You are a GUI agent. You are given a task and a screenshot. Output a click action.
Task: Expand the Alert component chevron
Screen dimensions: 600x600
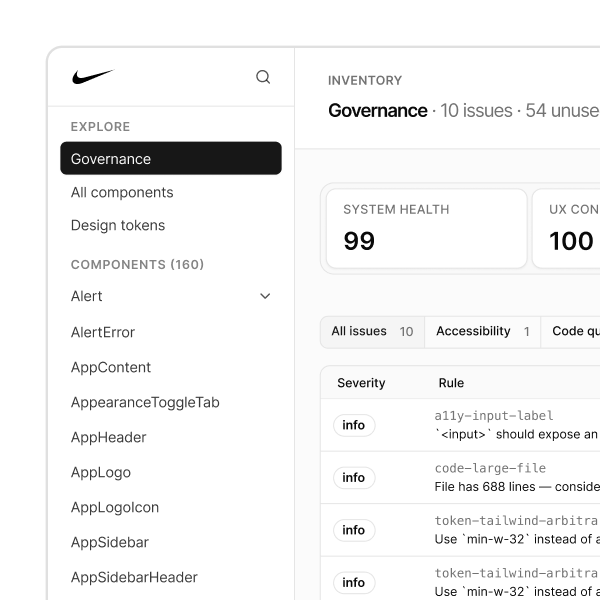point(265,296)
